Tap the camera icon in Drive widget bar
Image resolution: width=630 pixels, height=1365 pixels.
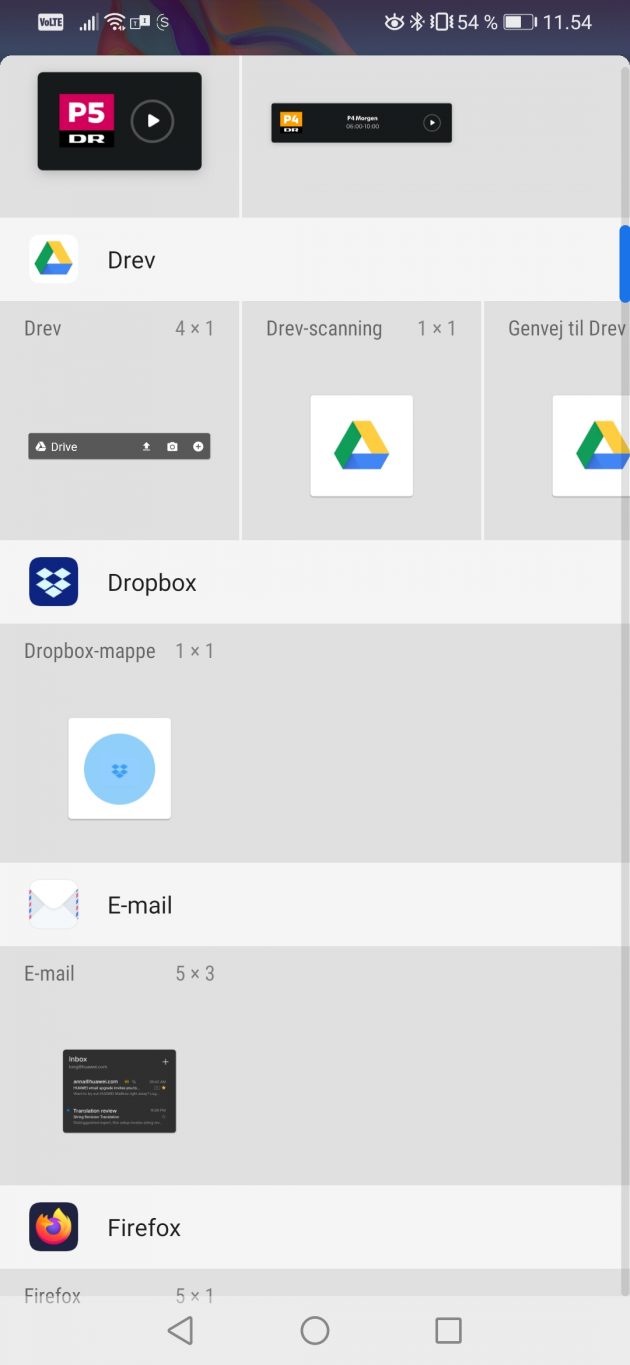point(172,447)
